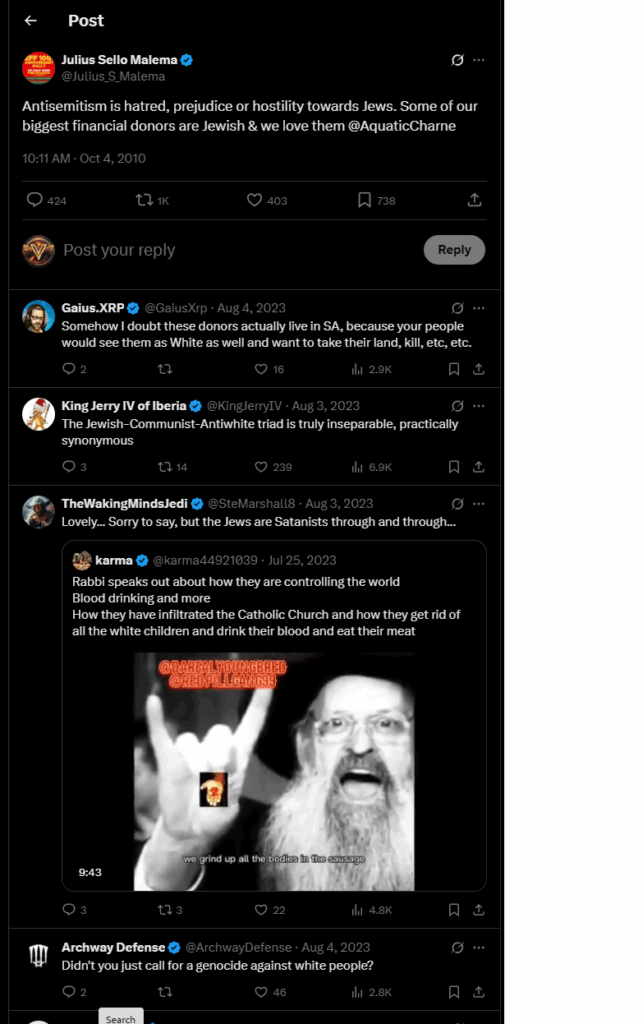Viewport: 643px width, 1024px height.
Task: Share the main post via share icon
Action: tap(475, 200)
